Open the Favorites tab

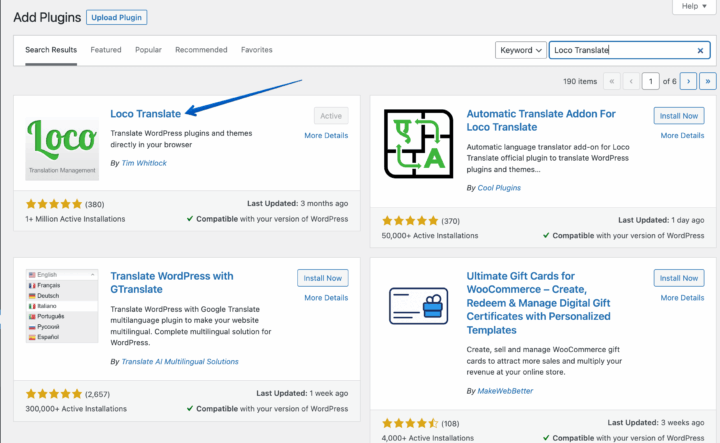[x=256, y=50]
